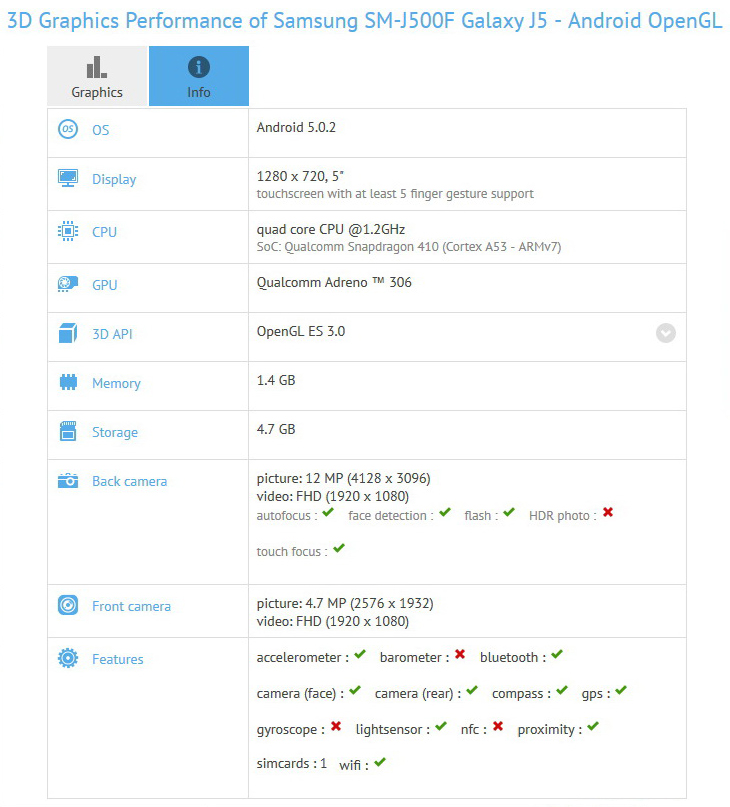
Task: Click the autofocus green checkmark
Action: pyautogui.click(x=328, y=513)
